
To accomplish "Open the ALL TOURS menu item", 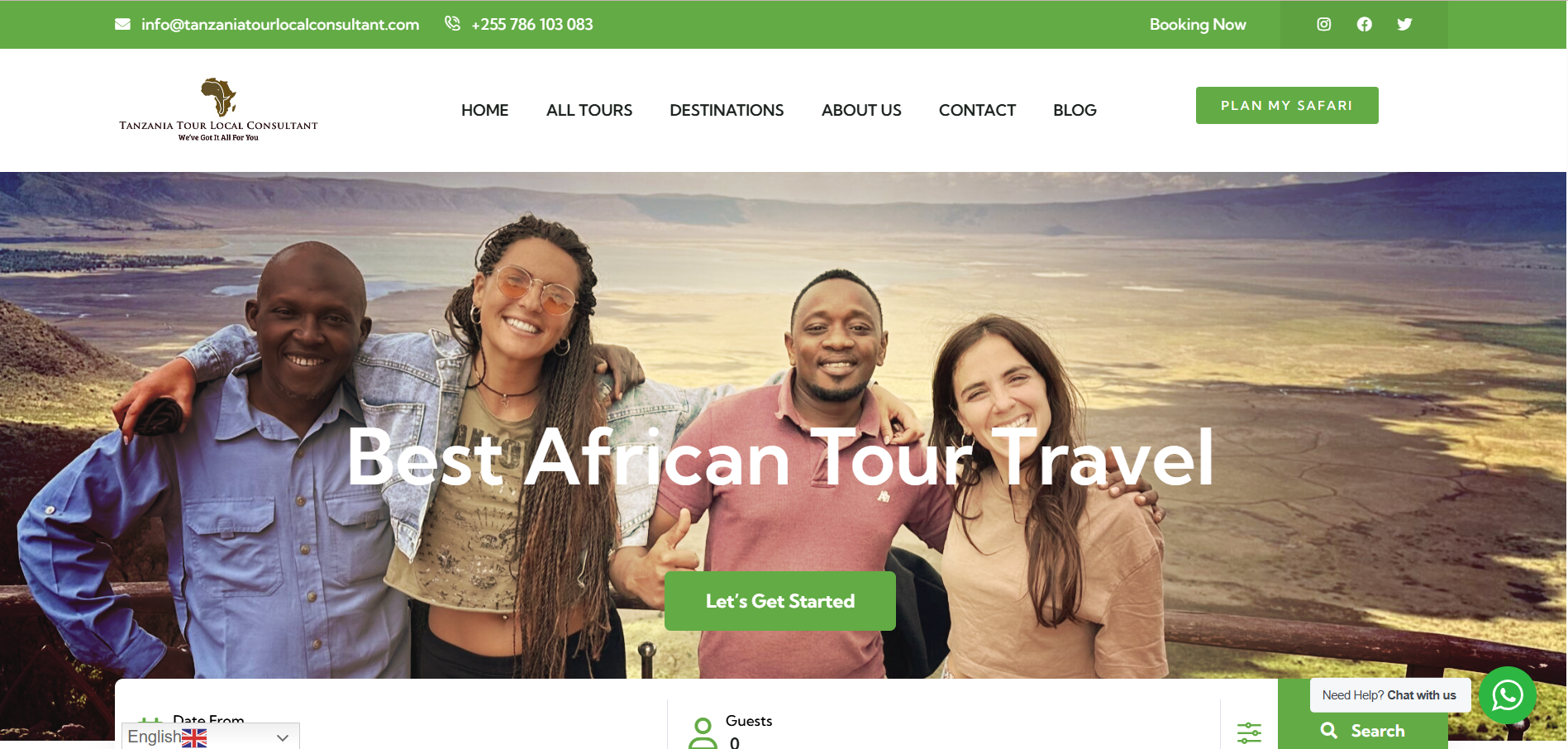I will click(589, 110).
